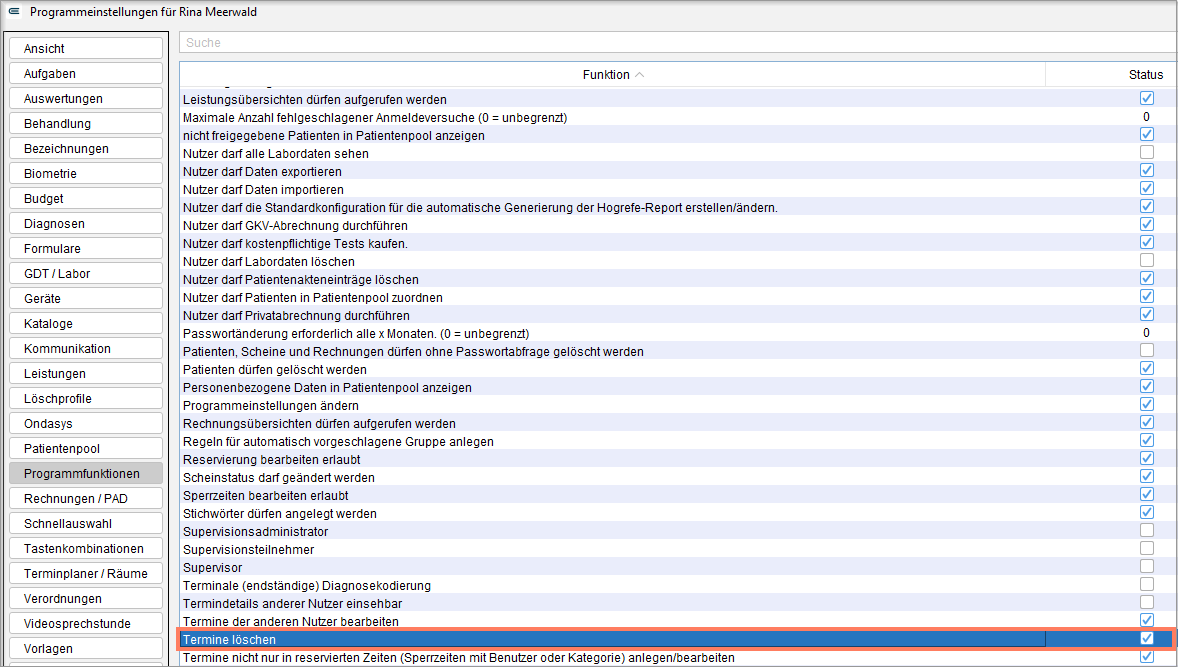Switch to the Programmfunktionen category

point(86,473)
